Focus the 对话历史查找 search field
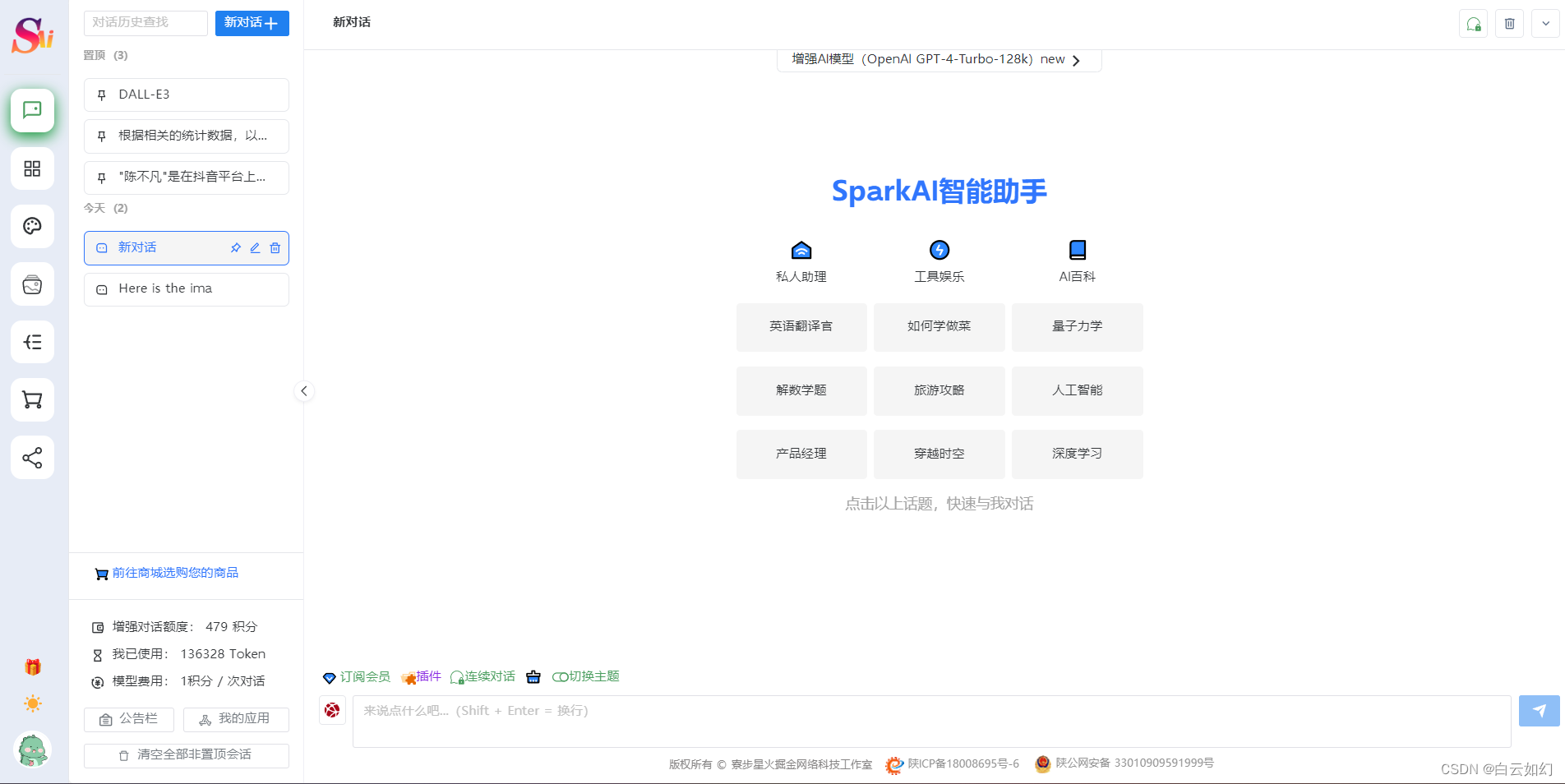1565x784 pixels. pyautogui.click(x=145, y=23)
